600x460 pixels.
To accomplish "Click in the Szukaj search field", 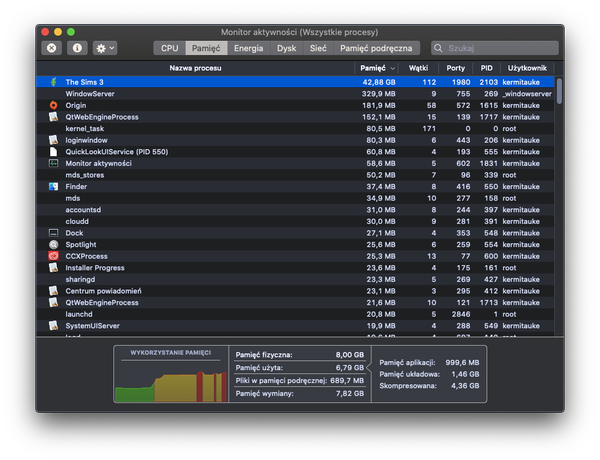I will pos(495,48).
